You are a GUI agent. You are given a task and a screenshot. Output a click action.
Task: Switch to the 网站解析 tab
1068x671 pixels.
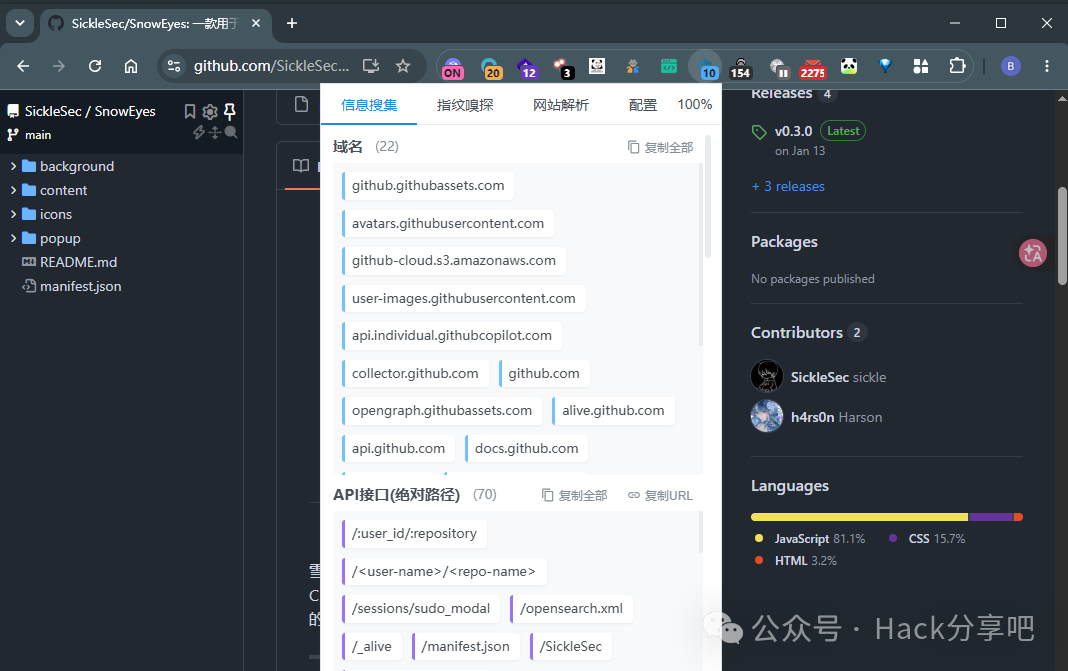pos(561,105)
